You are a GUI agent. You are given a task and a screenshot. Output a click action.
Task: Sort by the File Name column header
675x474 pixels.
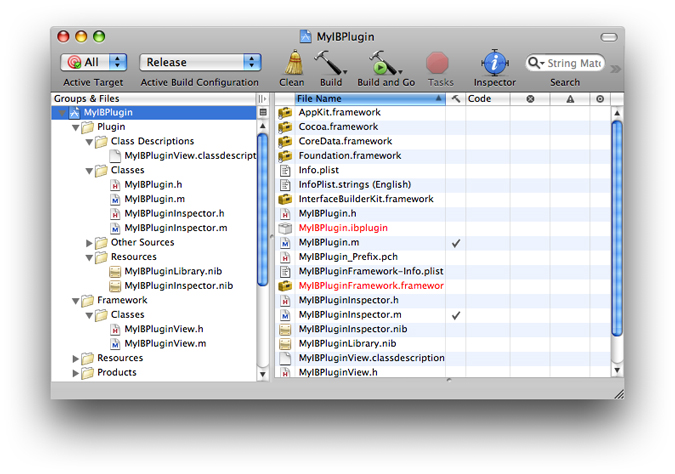(360, 100)
